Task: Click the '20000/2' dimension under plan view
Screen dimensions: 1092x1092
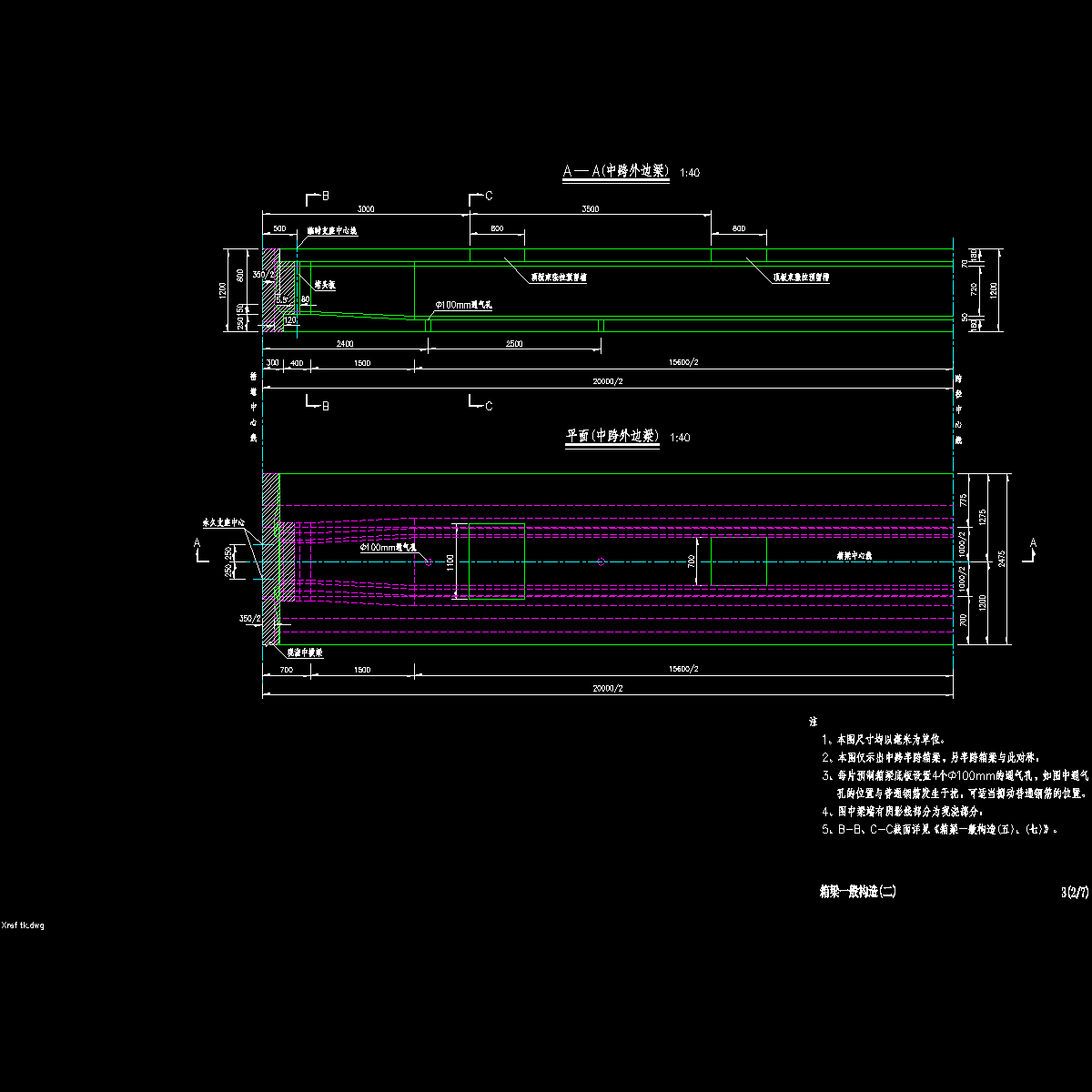Action: (x=607, y=689)
